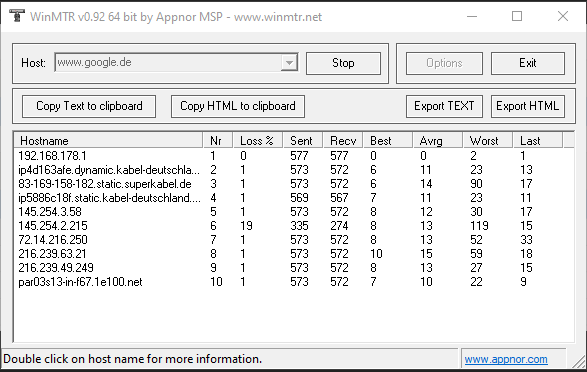
Task: Select the 72.14.216.250 host row
Action: click(x=294, y=240)
